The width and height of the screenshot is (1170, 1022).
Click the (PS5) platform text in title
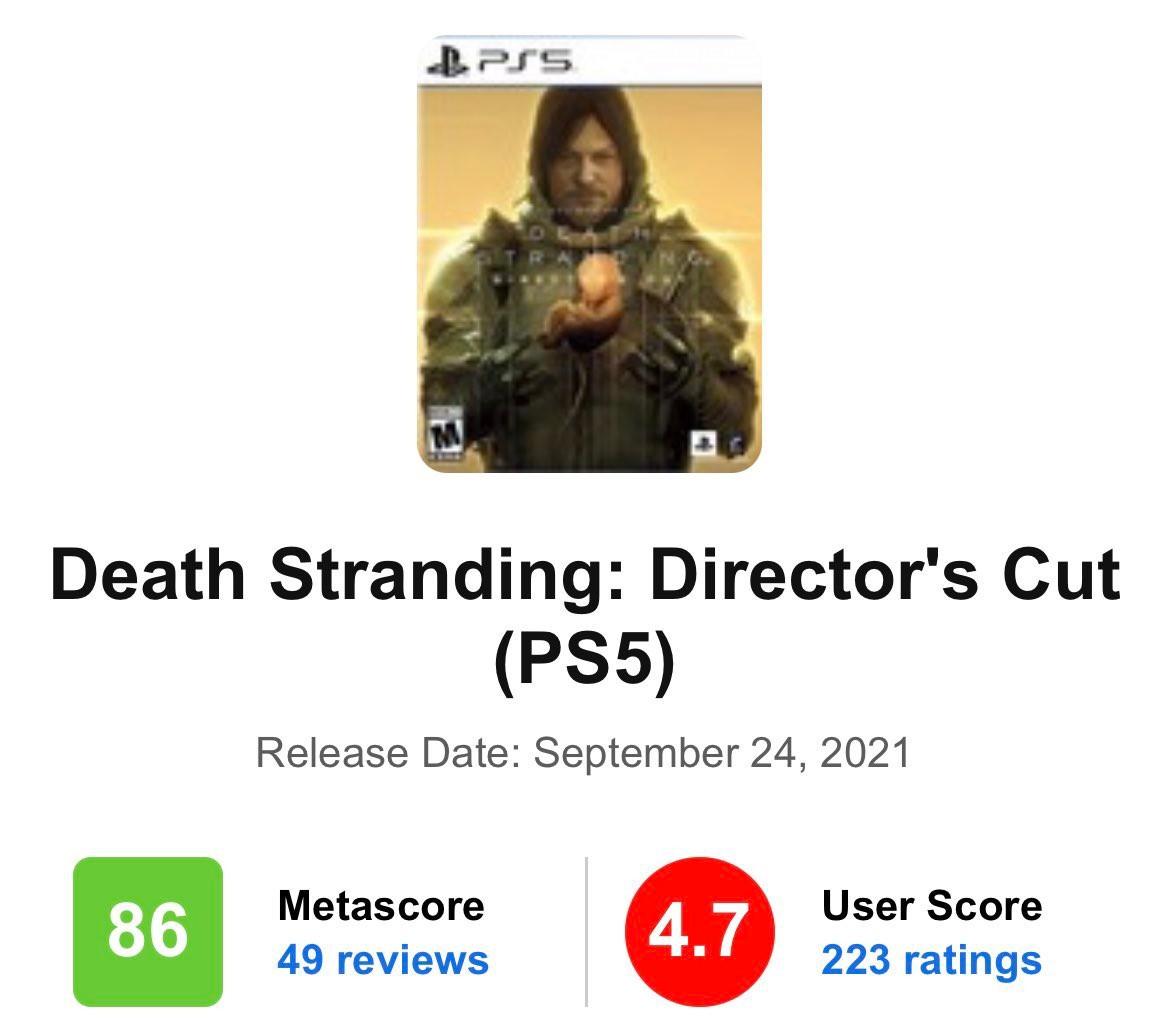coord(585,658)
